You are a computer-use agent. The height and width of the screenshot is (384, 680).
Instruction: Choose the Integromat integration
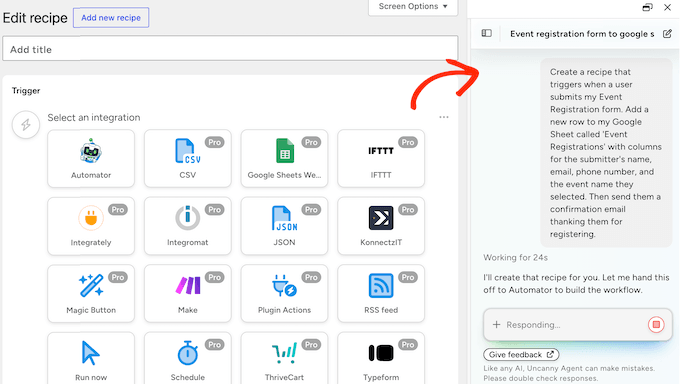click(x=188, y=226)
